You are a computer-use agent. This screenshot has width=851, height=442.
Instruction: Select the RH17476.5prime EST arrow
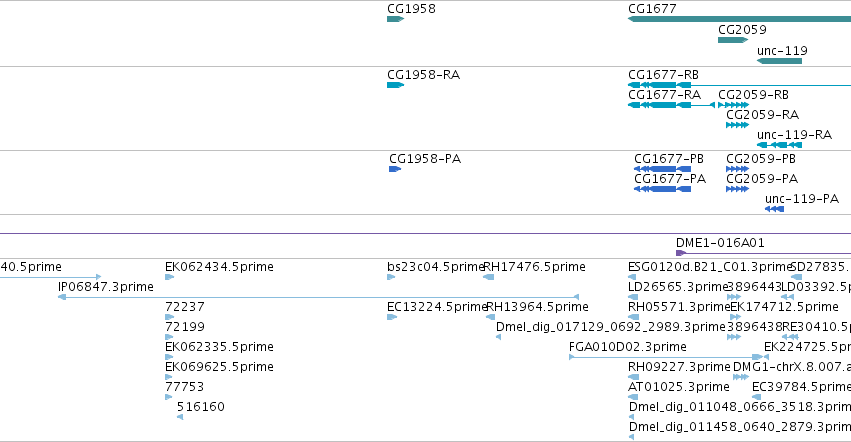click(x=488, y=277)
